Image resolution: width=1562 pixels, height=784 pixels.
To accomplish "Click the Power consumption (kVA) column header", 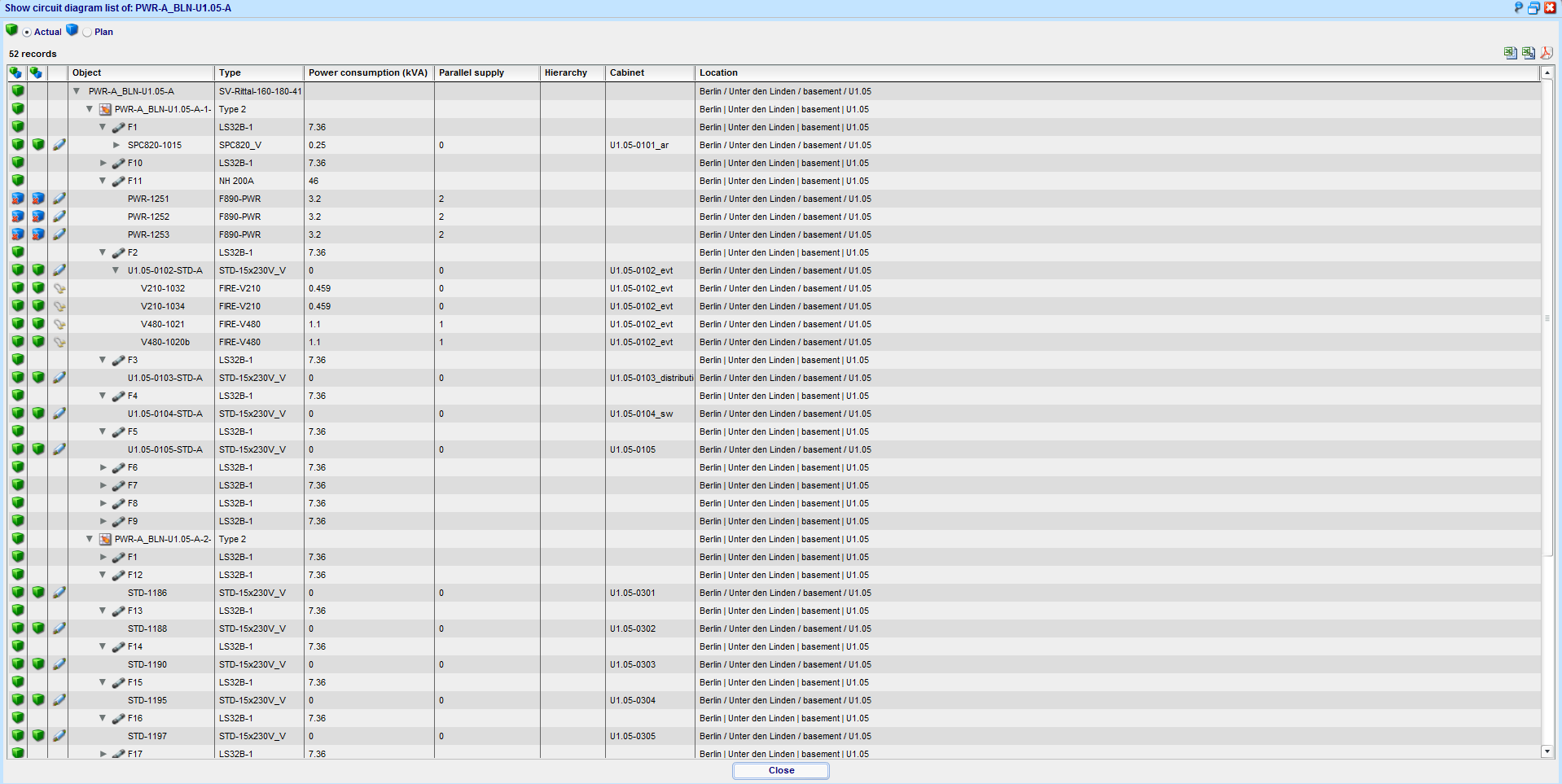I will (x=368, y=72).
